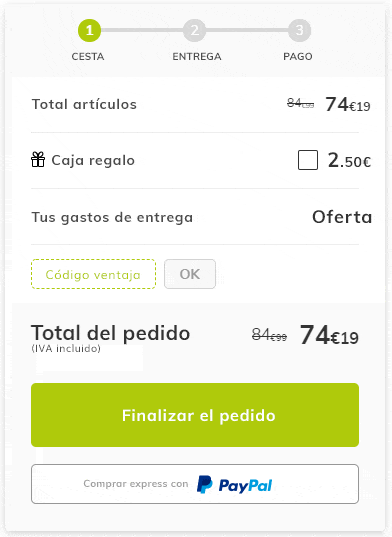This screenshot has height=537, width=392.
Task: Go to the PAGO step label
Action: point(298,57)
